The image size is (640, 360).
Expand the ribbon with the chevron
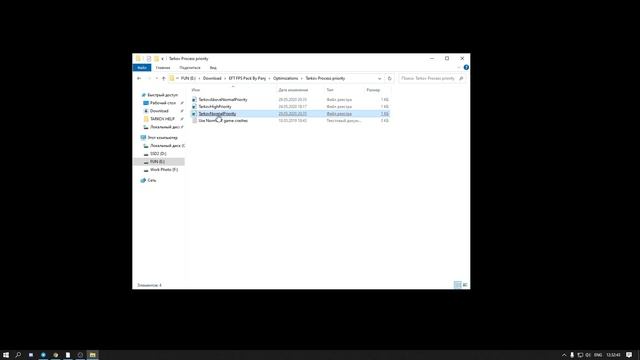coord(459,68)
